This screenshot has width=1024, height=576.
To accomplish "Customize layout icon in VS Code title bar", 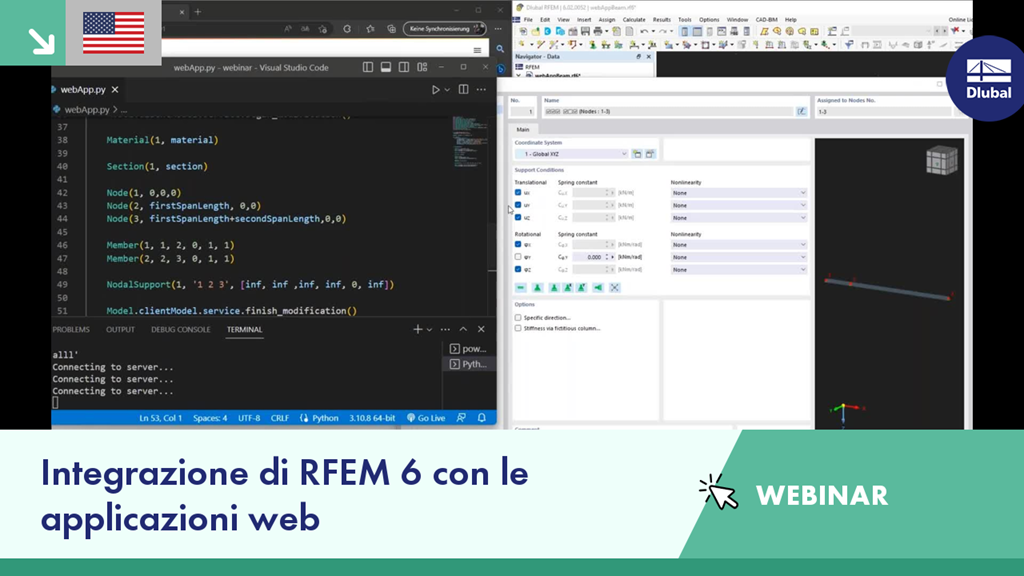I will click(x=423, y=67).
